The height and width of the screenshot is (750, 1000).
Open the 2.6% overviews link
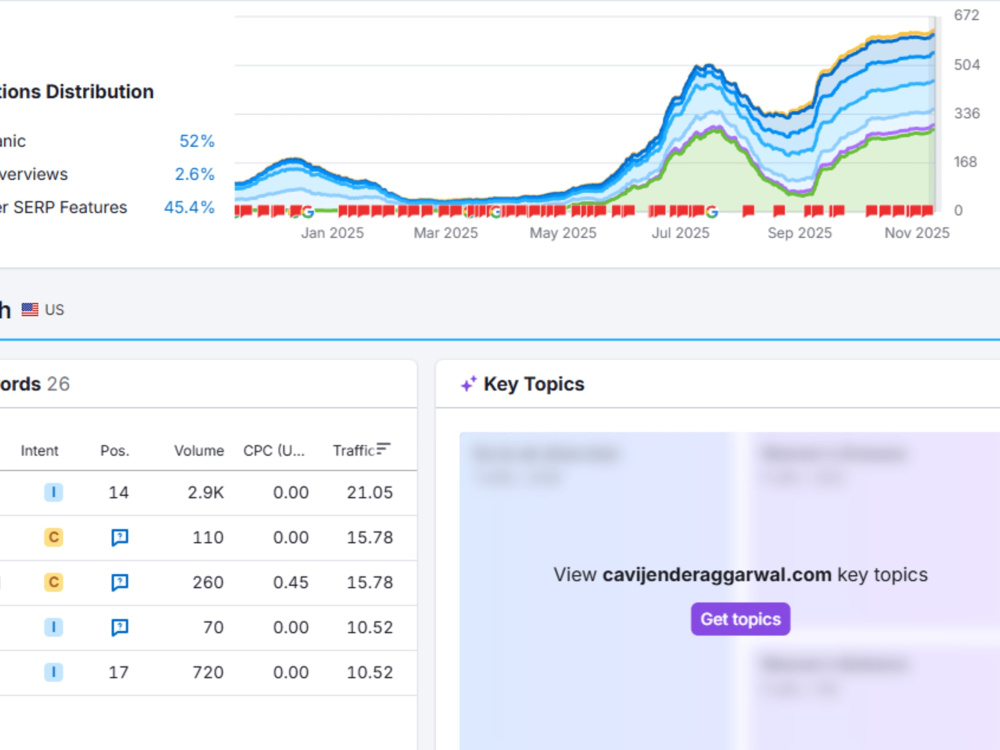[195, 174]
